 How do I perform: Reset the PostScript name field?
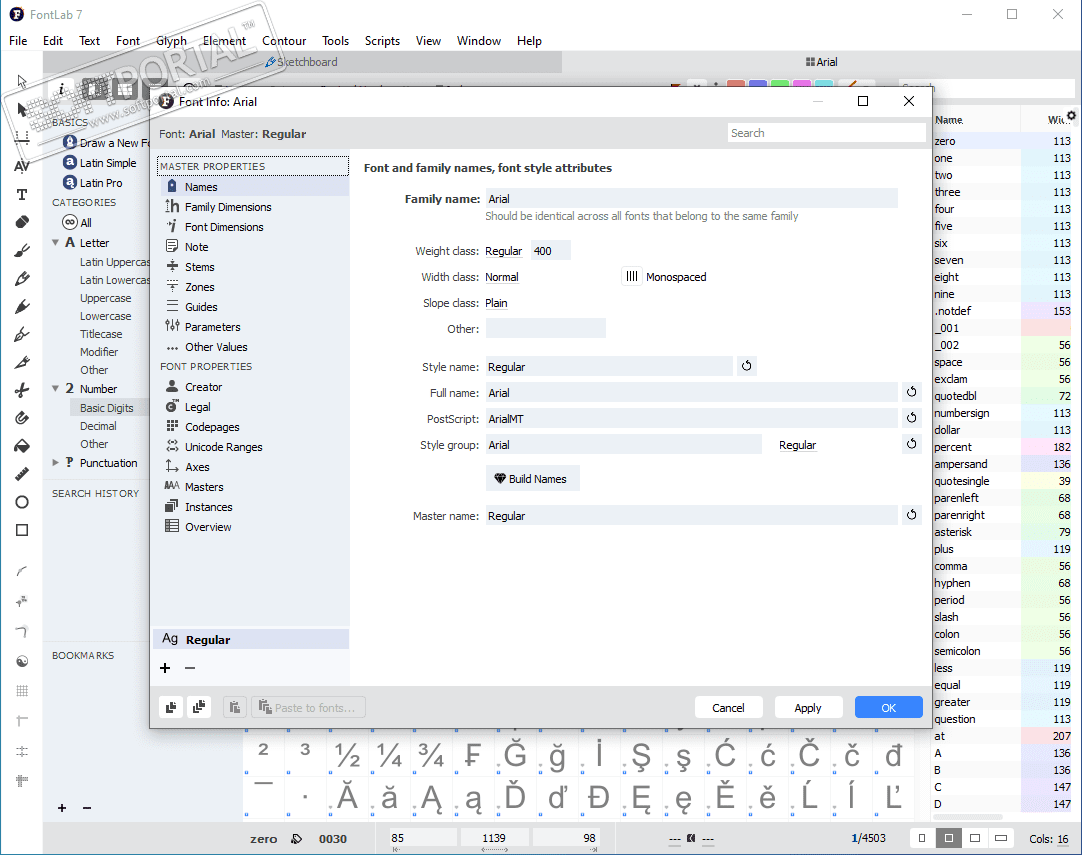click(x=912, y=418)
